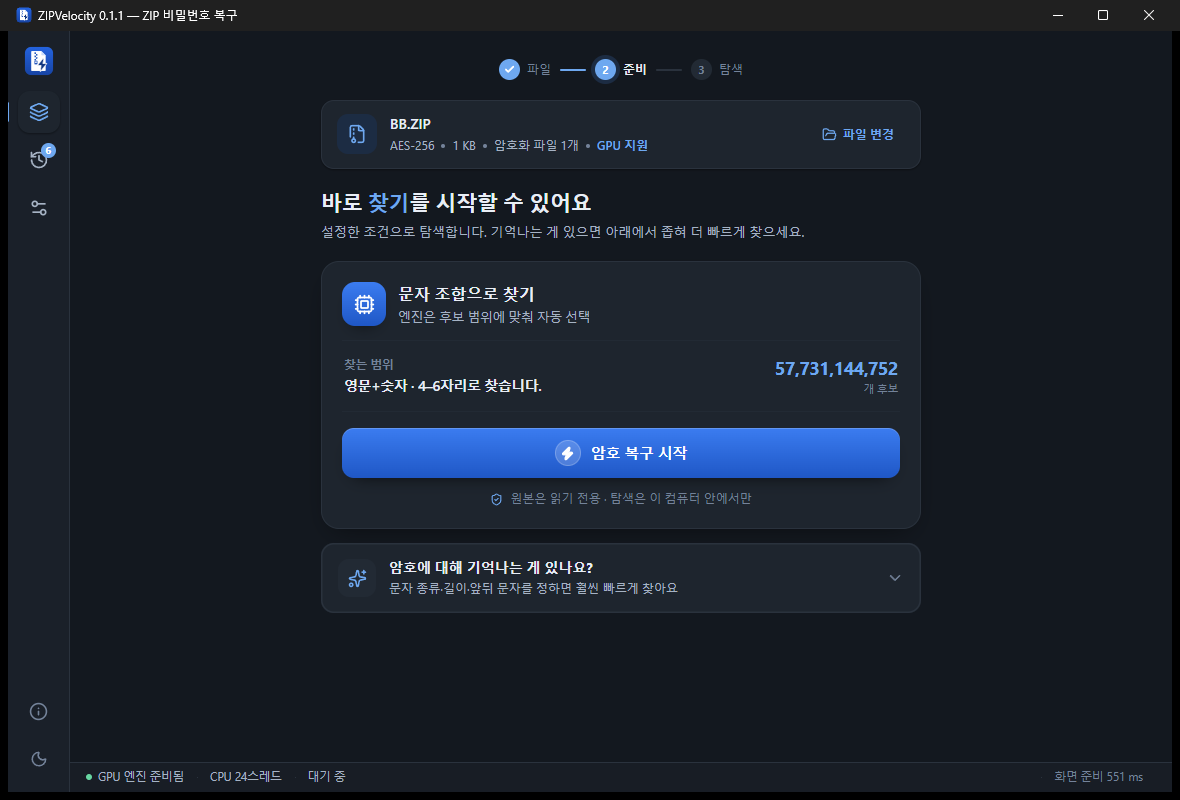The height and width of the screenshot is (800, 1180).
Task: Click GPU 엔진 준비됨 status indicator
Action: [x=135, y=776]
